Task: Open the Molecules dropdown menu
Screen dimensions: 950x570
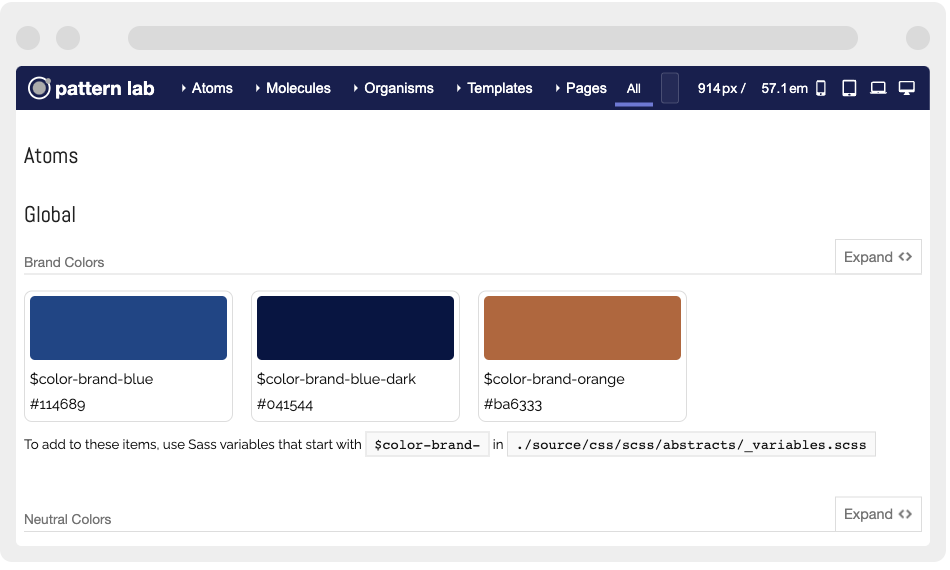Action: point(293,88)
